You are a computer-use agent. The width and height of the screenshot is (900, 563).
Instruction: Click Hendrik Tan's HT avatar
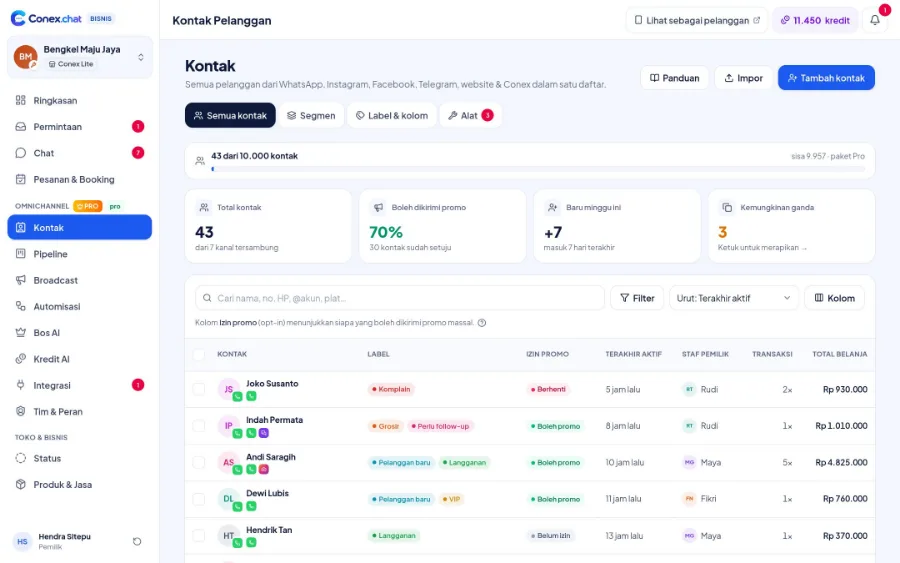(228, 535)
